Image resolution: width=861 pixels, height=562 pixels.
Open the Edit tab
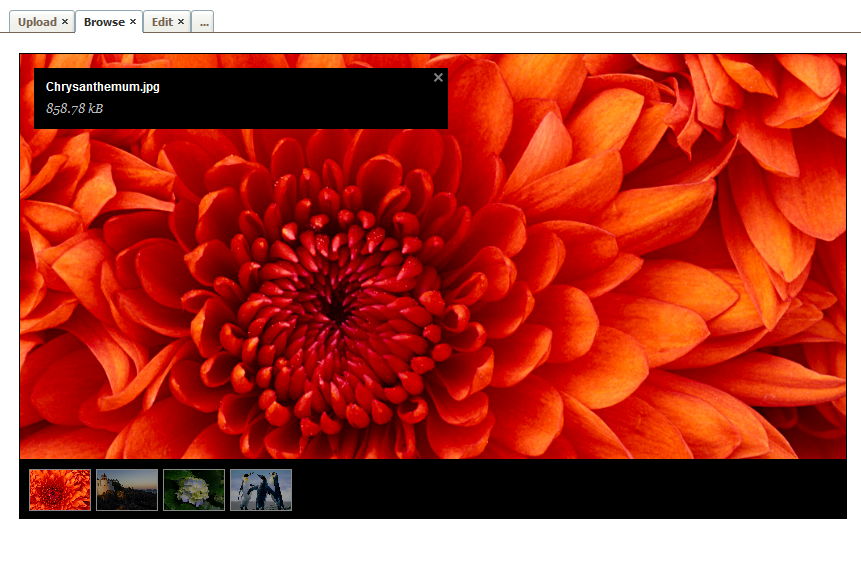tap(162, 22)
